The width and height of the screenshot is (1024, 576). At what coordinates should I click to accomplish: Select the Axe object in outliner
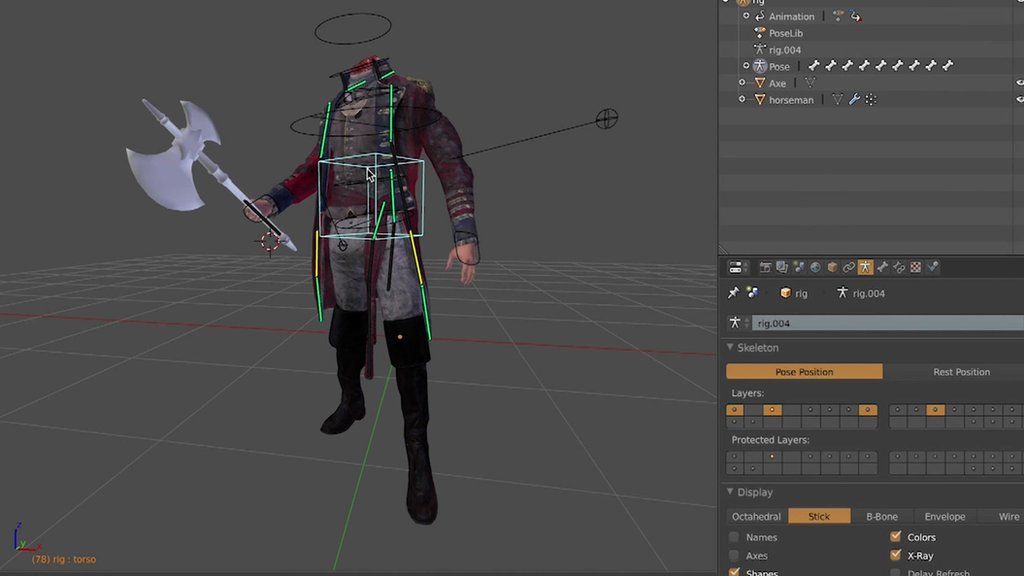pyautogui.click(x=777, y=83)
